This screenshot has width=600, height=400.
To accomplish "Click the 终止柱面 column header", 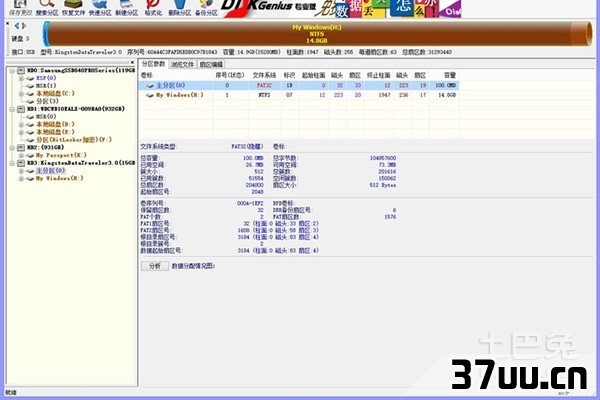I will coord(378,75).
